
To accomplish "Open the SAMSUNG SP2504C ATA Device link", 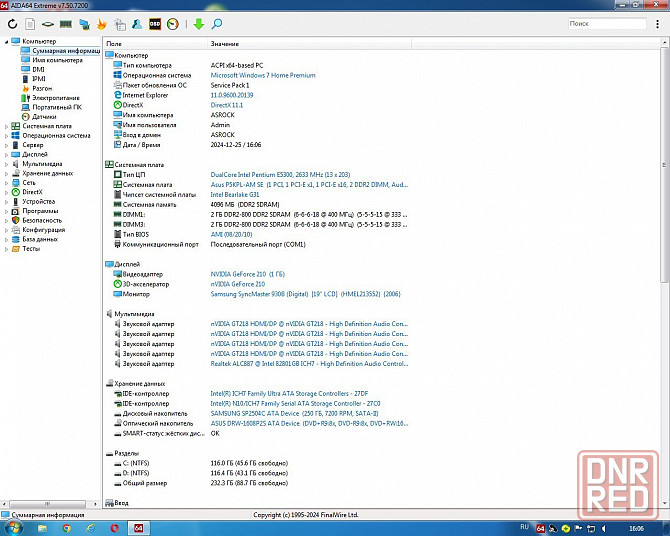I will click(294, 413).
